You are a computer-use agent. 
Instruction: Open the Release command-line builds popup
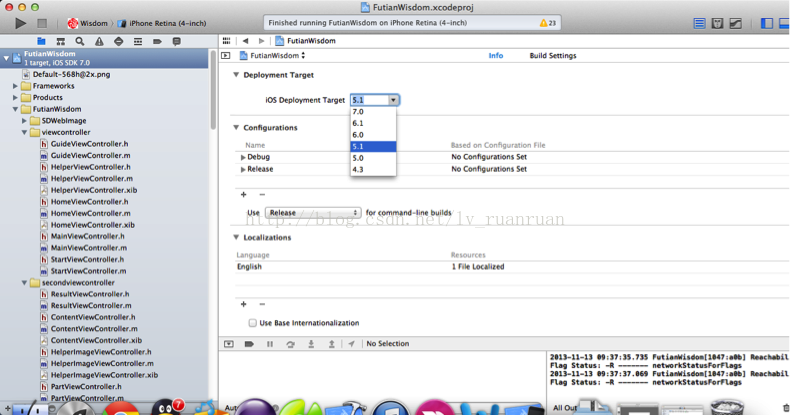pos(313,213)
